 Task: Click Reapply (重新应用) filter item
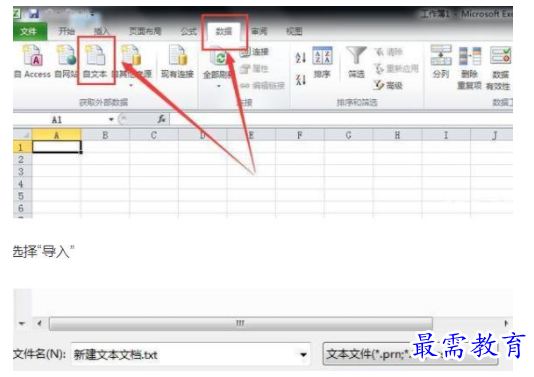coord(396,69)
